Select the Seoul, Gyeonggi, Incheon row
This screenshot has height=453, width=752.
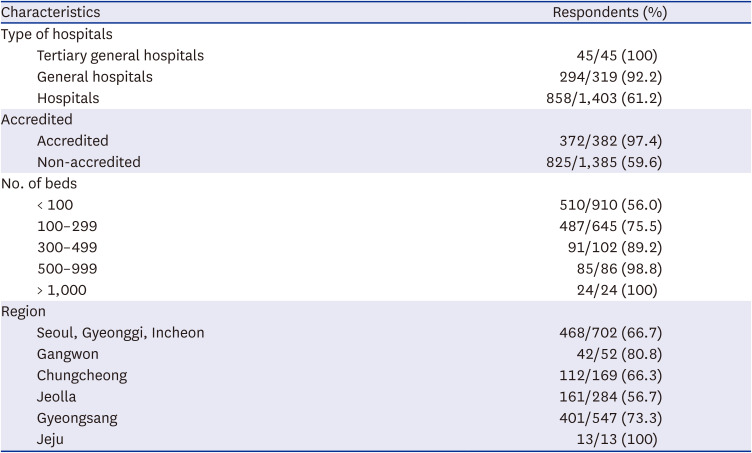(x=376, y=333)
